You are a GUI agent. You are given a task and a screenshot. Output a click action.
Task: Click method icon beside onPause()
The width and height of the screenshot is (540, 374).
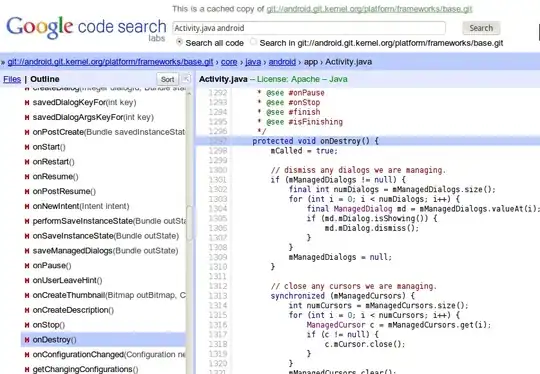[27, 266]
